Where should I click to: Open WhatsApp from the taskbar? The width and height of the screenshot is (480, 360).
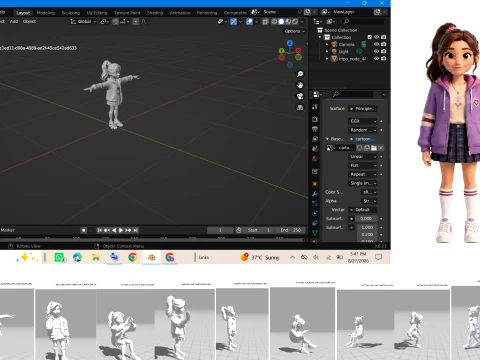click(59, 257)
